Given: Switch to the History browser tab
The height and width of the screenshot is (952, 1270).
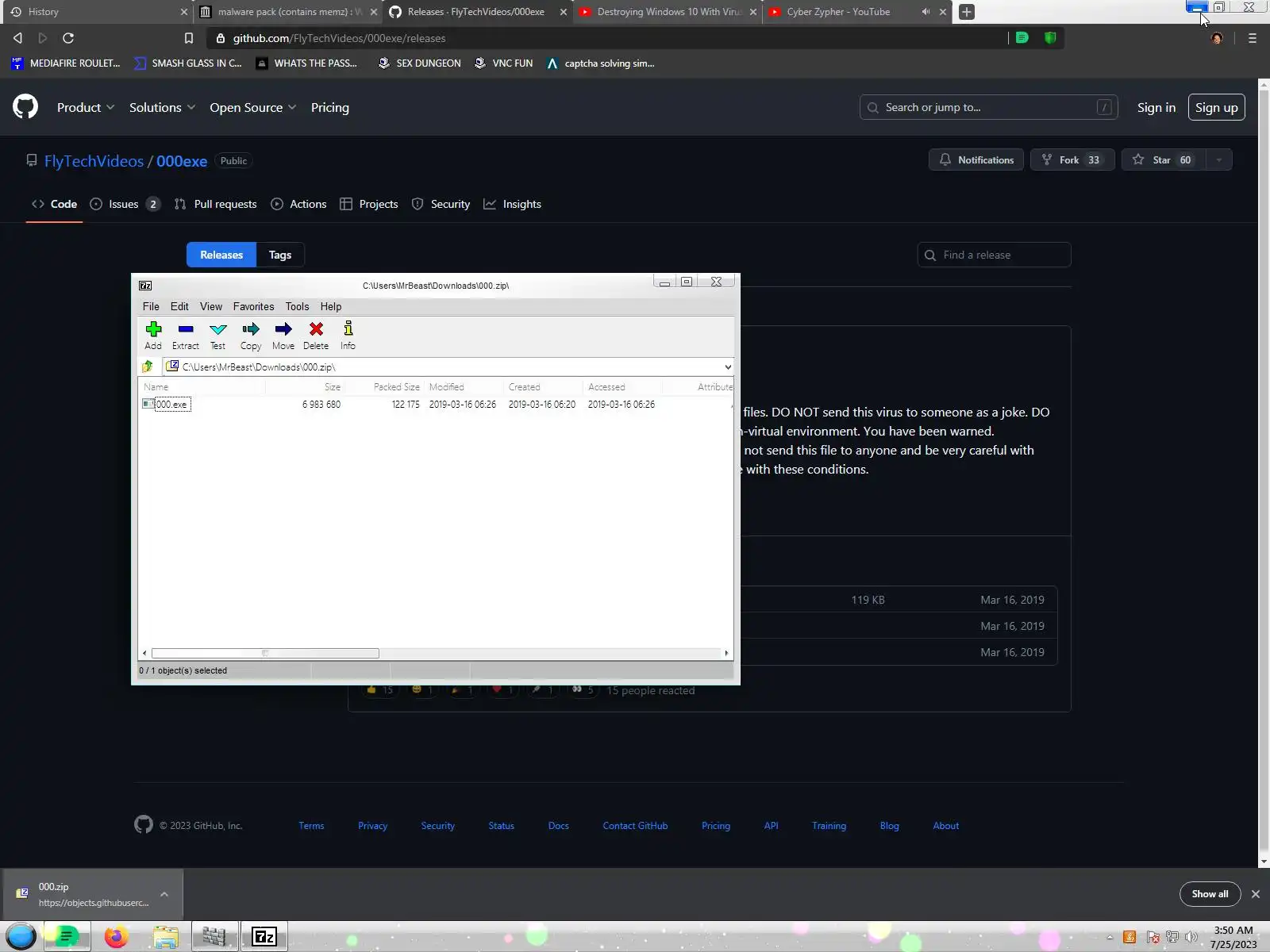Looking at the screenshot, I should coord(95,12).
